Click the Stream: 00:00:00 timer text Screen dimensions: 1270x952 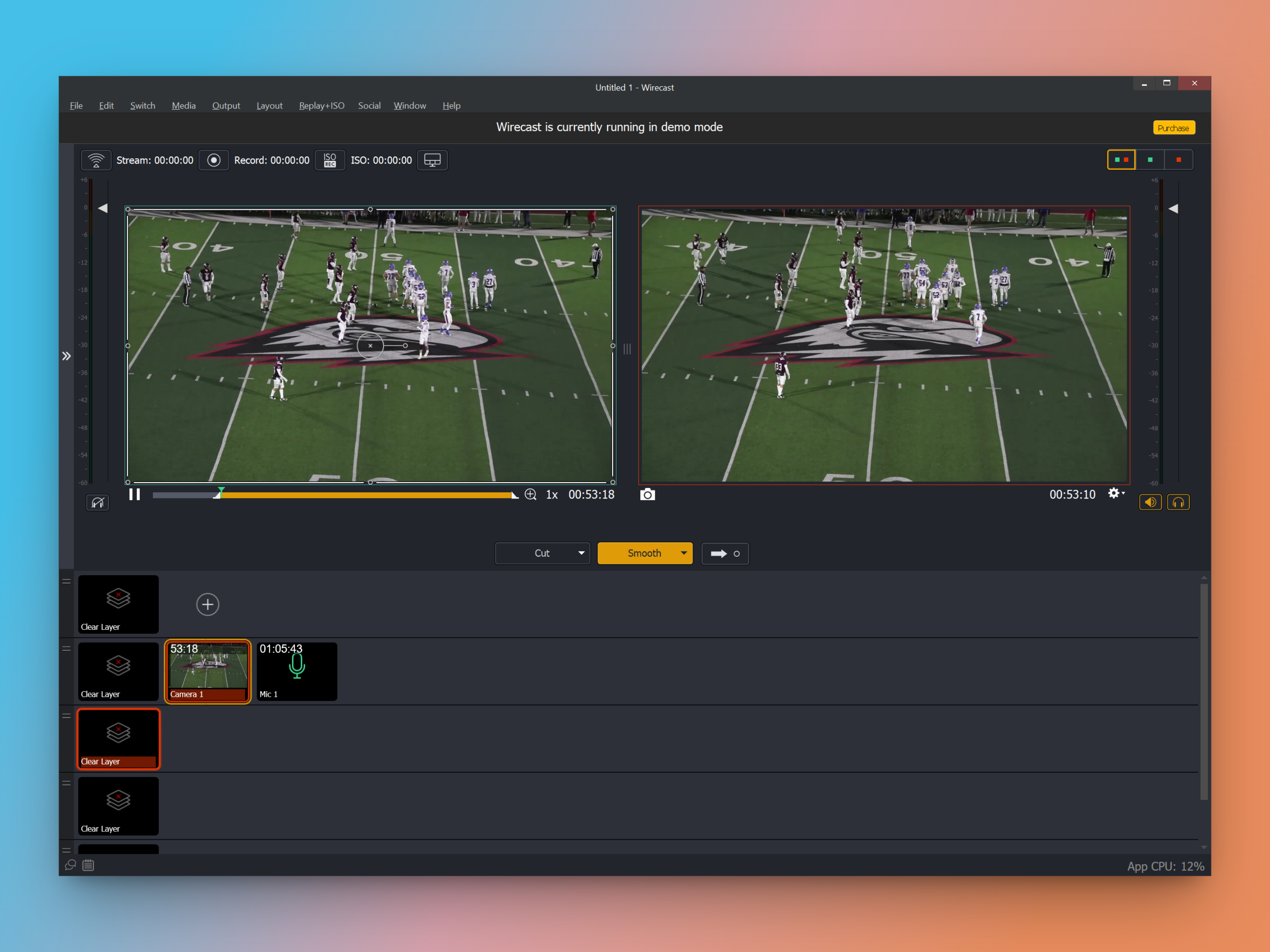click(x=155, y=160)
